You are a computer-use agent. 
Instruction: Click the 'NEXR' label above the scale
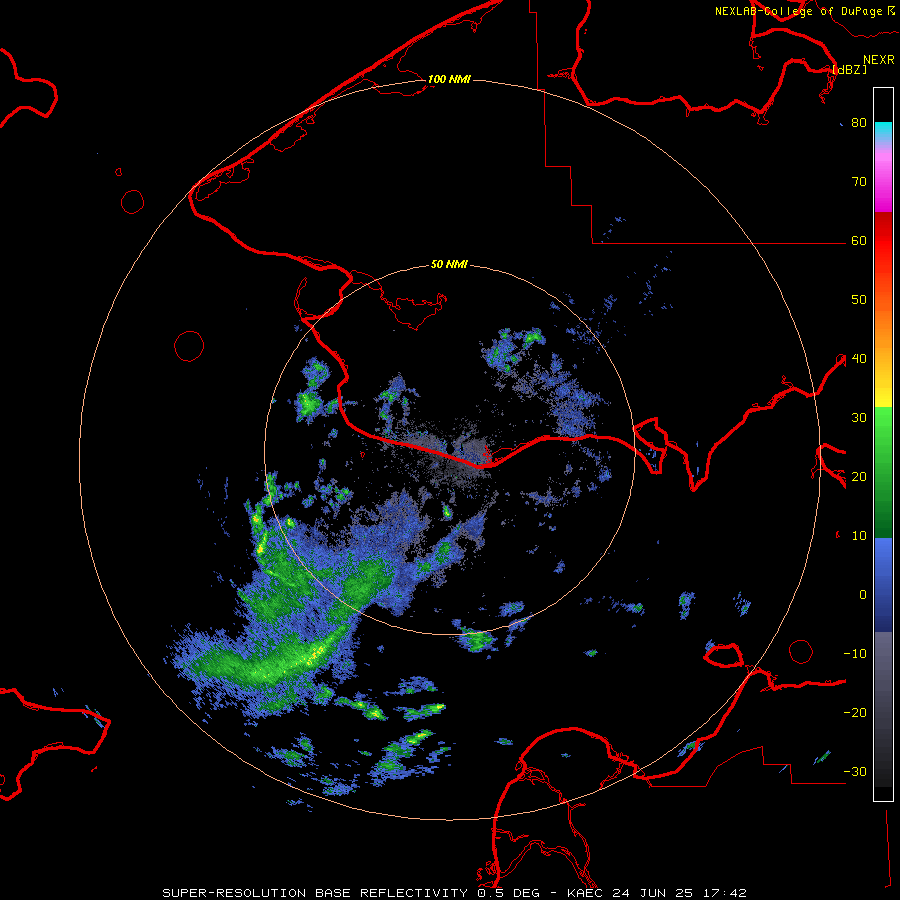[x=879, y=60]
